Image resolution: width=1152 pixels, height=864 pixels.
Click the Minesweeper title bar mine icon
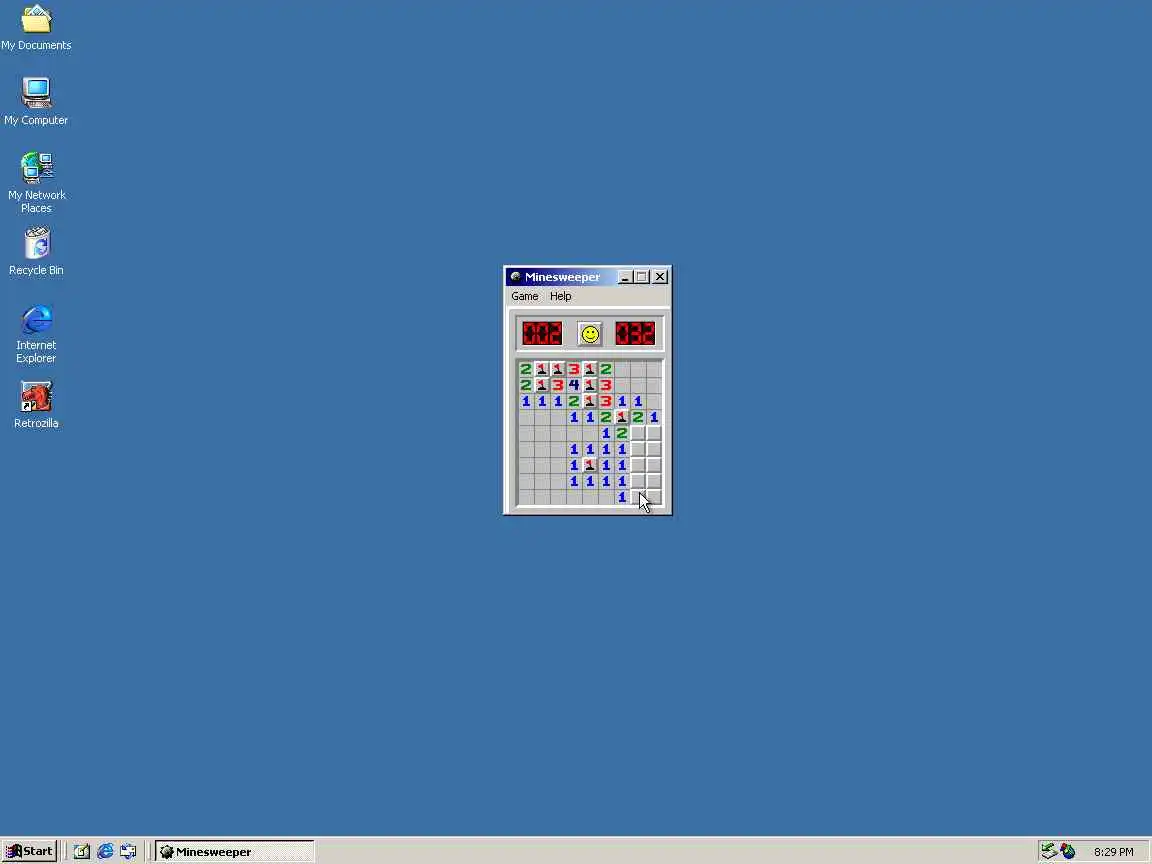(516, 277)
